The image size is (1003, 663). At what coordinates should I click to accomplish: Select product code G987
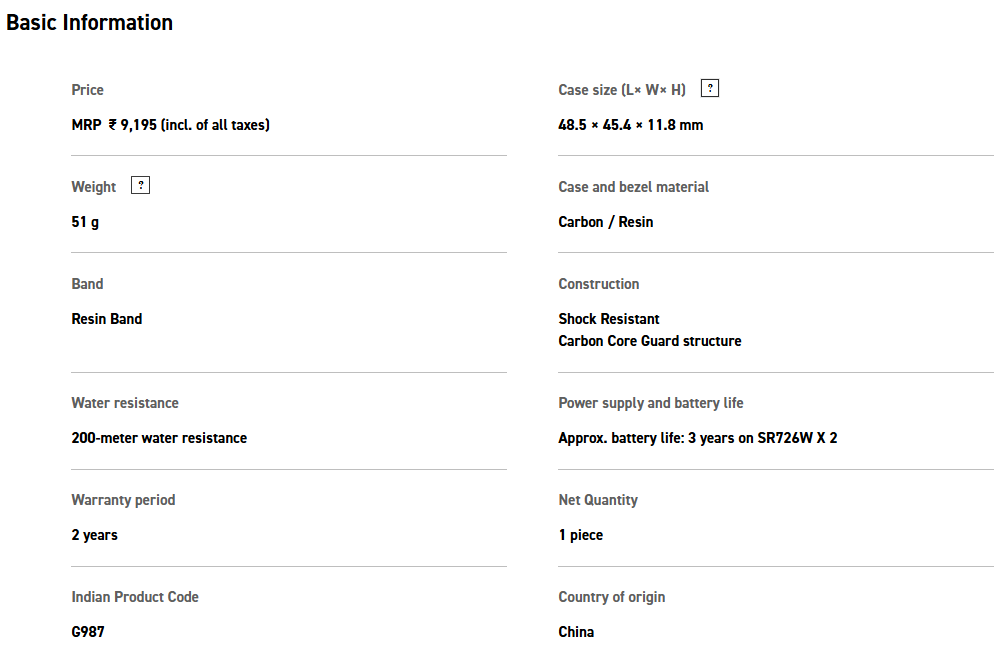tap(88, 632)
